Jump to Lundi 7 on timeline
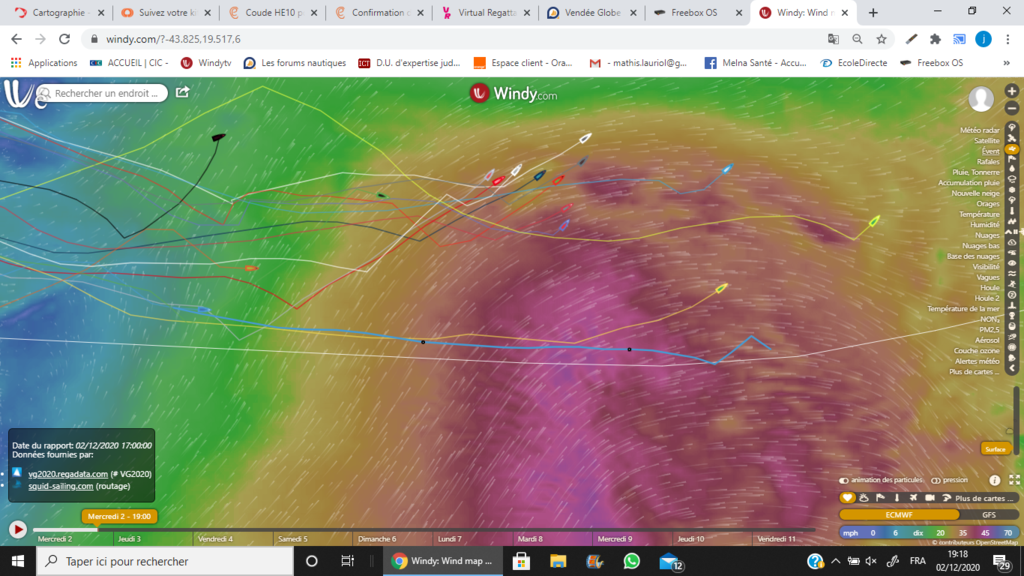The height and width of the screenshot is (576, 1024). [x=449, y=539]
